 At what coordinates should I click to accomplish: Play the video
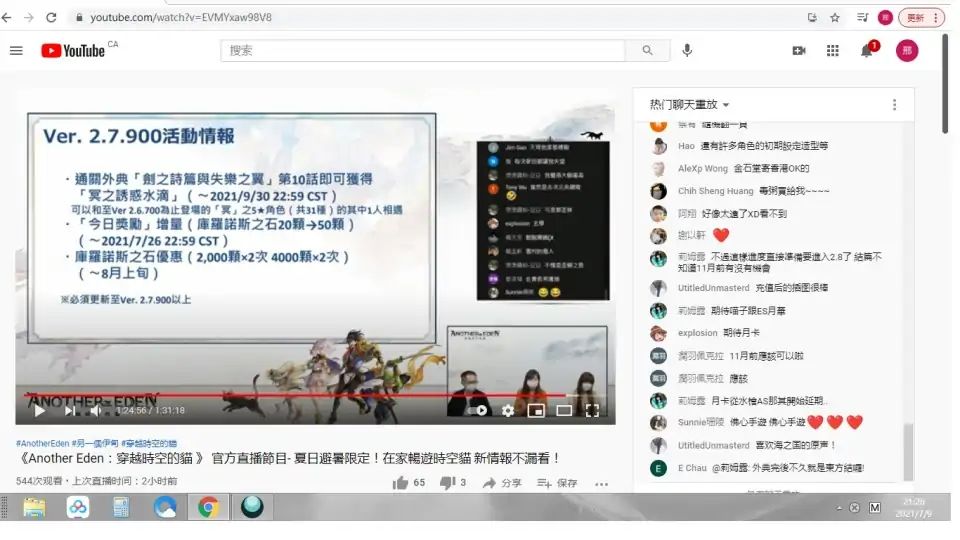(x=39, y=411)
